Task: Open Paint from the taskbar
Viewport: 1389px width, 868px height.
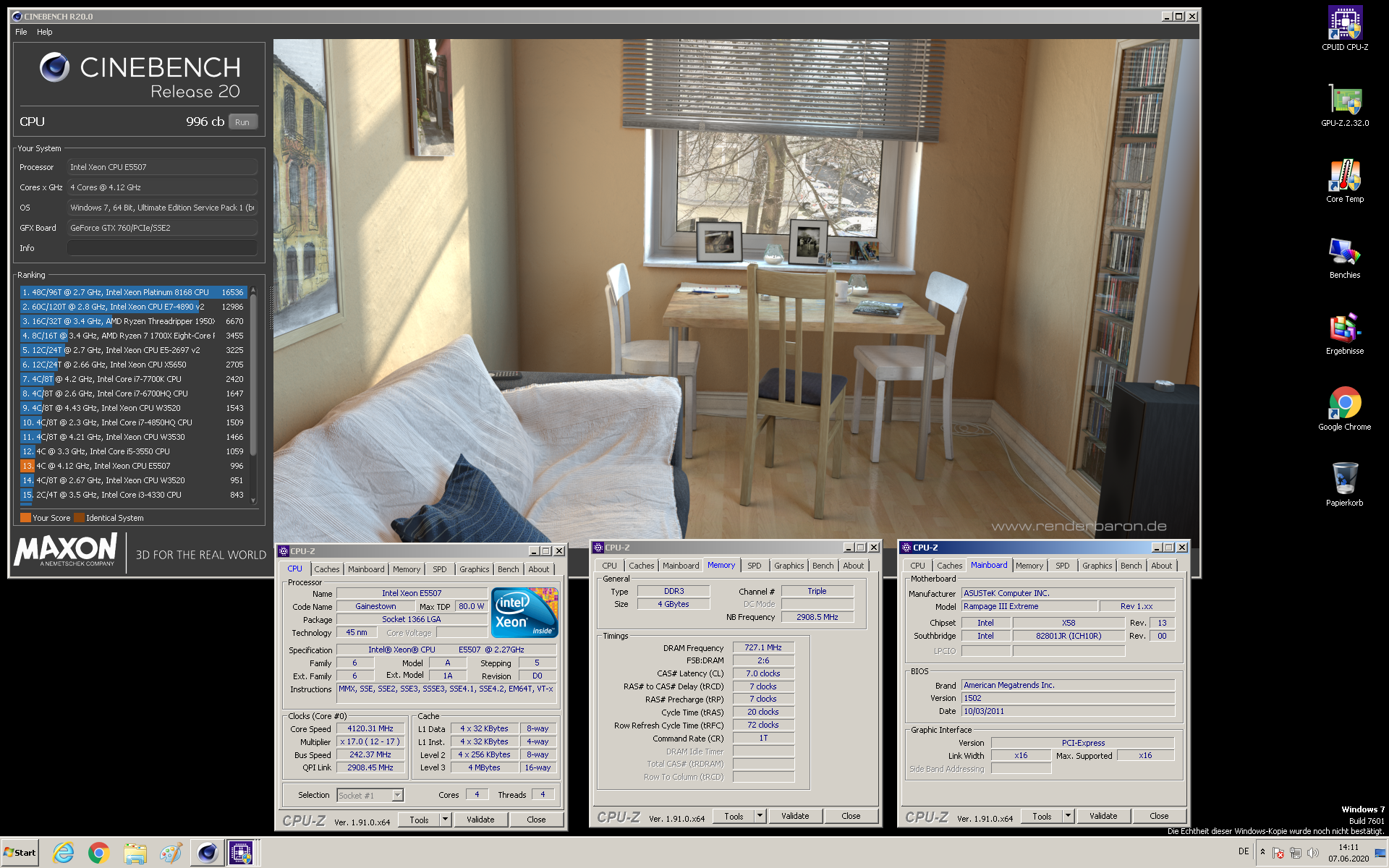Action: pyautogui.click(x=171, y=853)
